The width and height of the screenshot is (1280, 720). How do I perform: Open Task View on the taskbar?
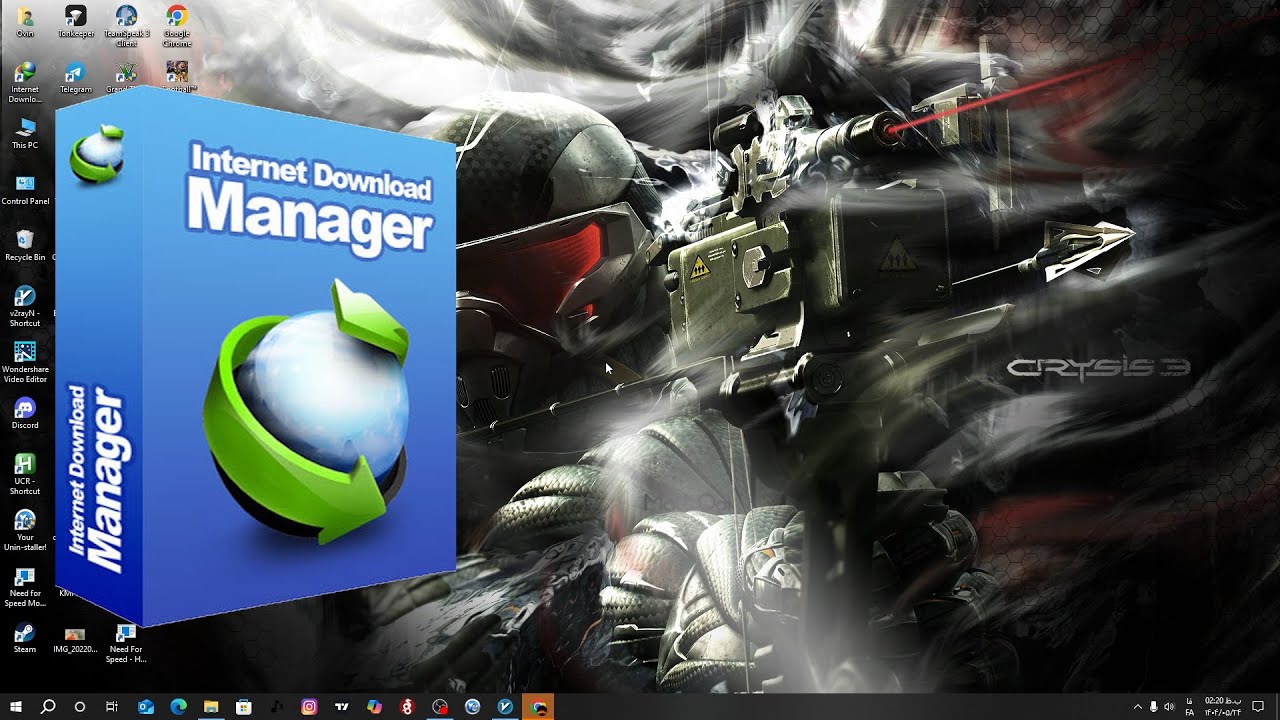(112, 707)
